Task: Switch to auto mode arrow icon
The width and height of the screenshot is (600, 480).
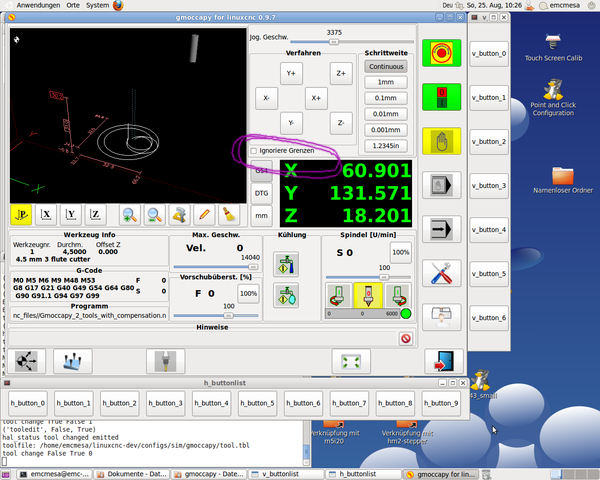Action: (x=442, y=229)
